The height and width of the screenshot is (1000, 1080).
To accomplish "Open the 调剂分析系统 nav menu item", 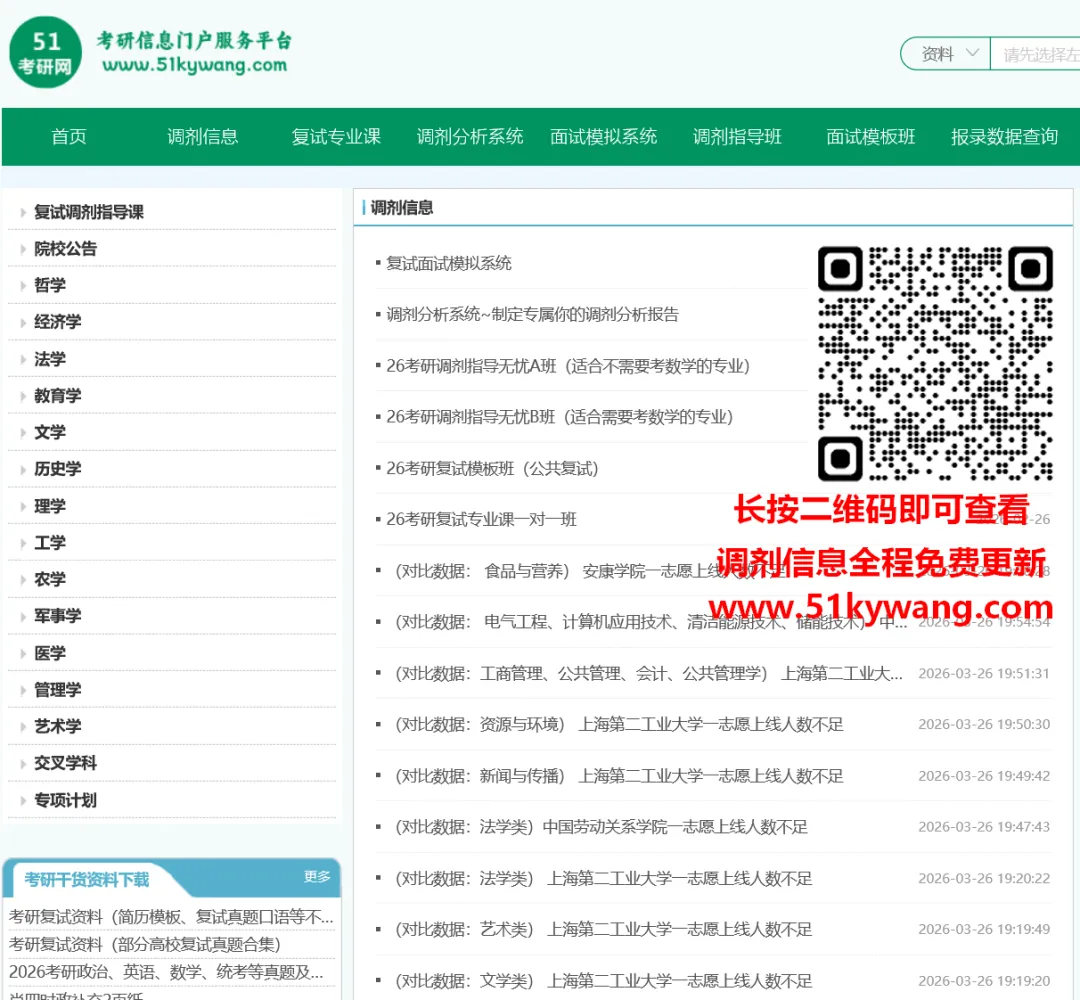I will point(470,136).
